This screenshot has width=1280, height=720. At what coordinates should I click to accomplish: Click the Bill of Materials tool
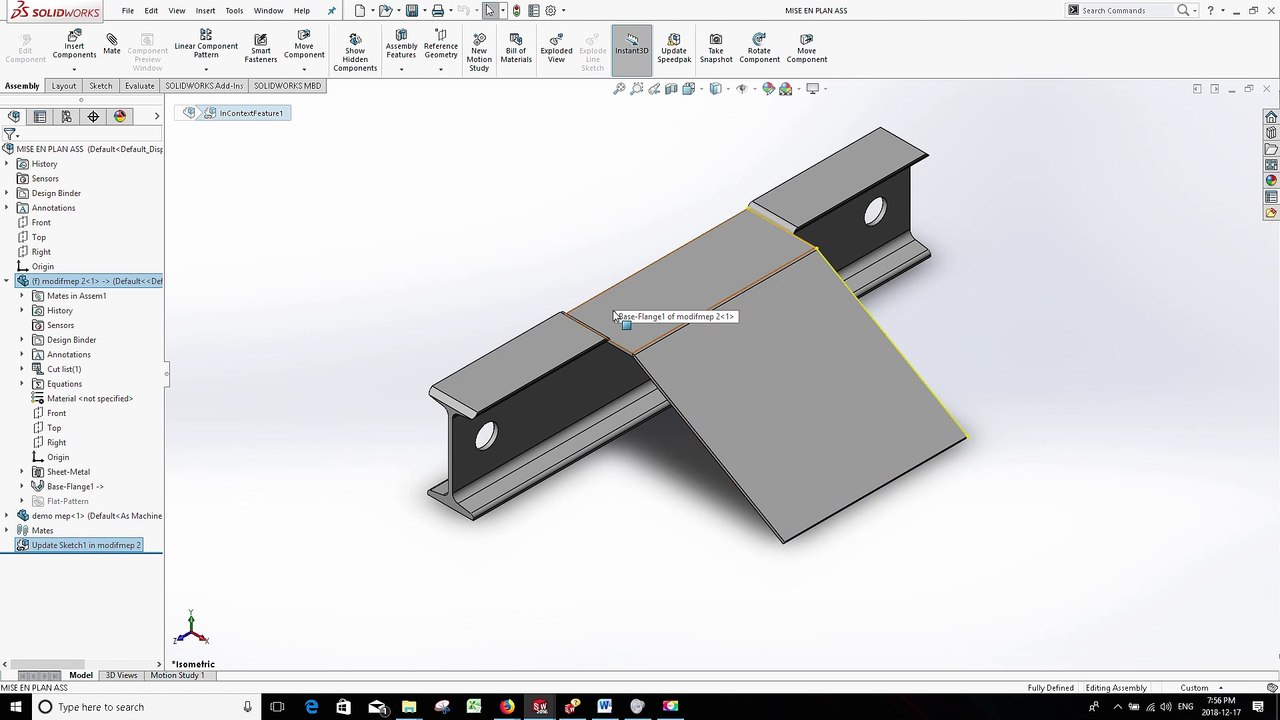click(516, 48)
